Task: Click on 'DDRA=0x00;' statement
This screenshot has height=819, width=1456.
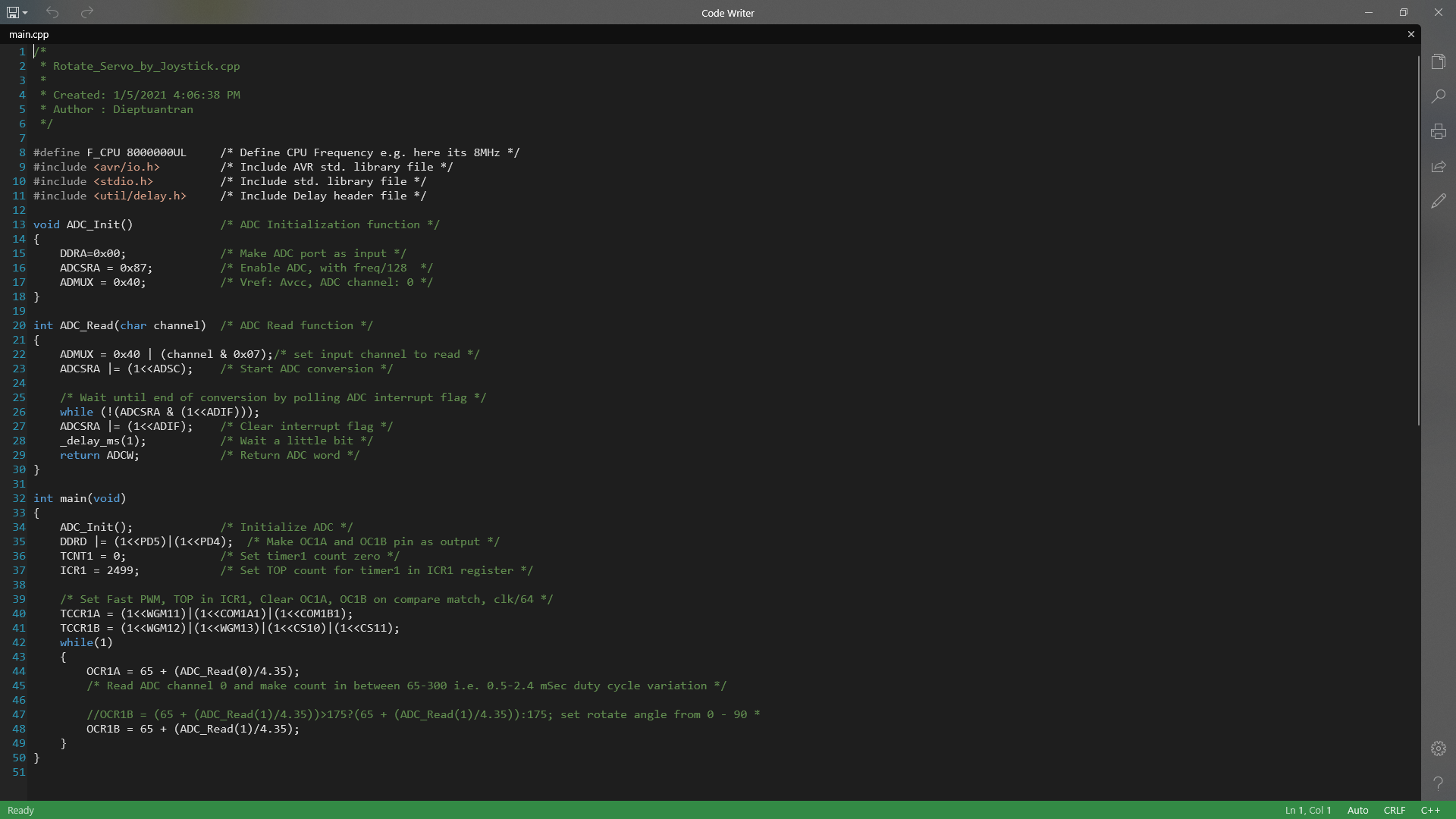Action: [x=93, y=253]
